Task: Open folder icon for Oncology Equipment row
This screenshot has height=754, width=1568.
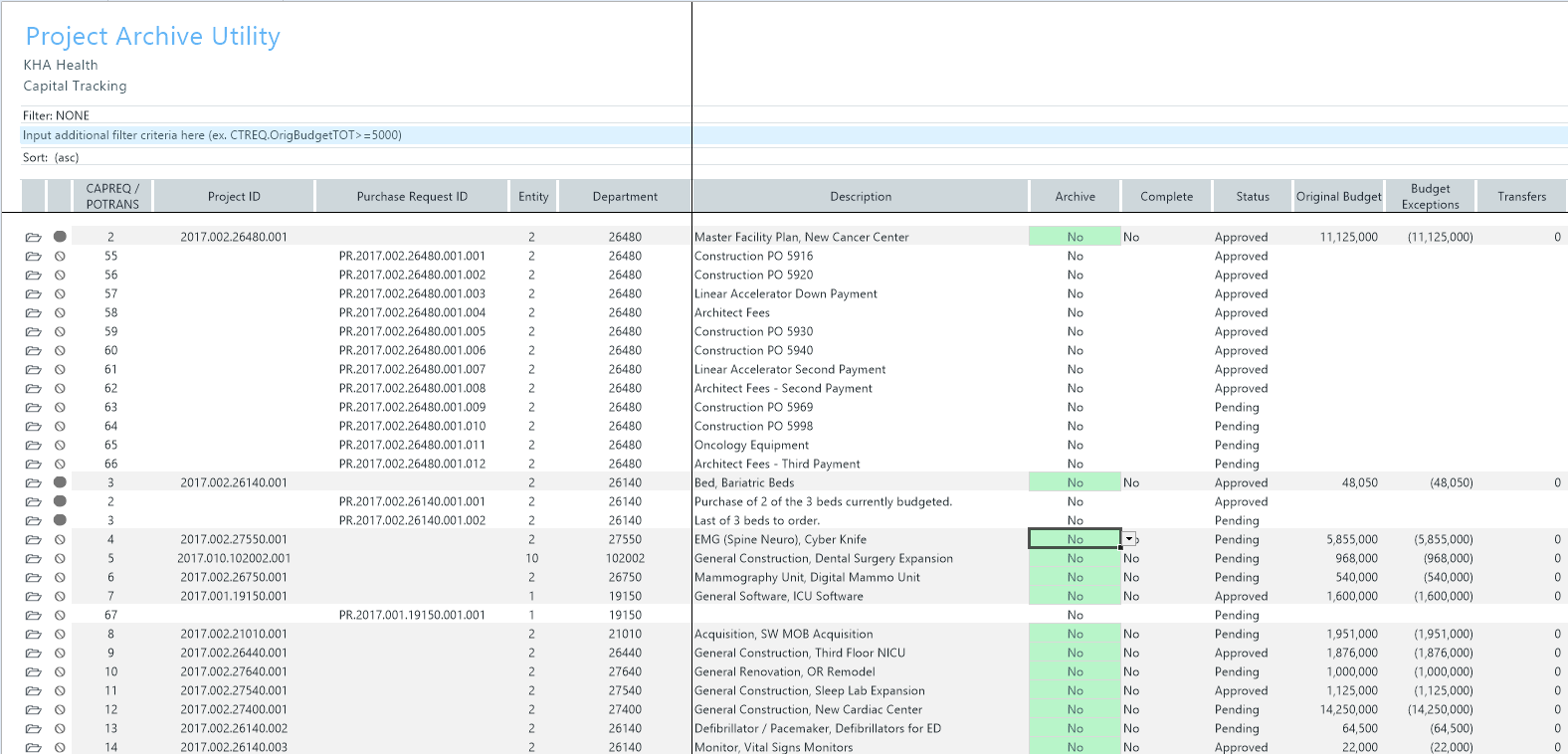Action: 33,445
